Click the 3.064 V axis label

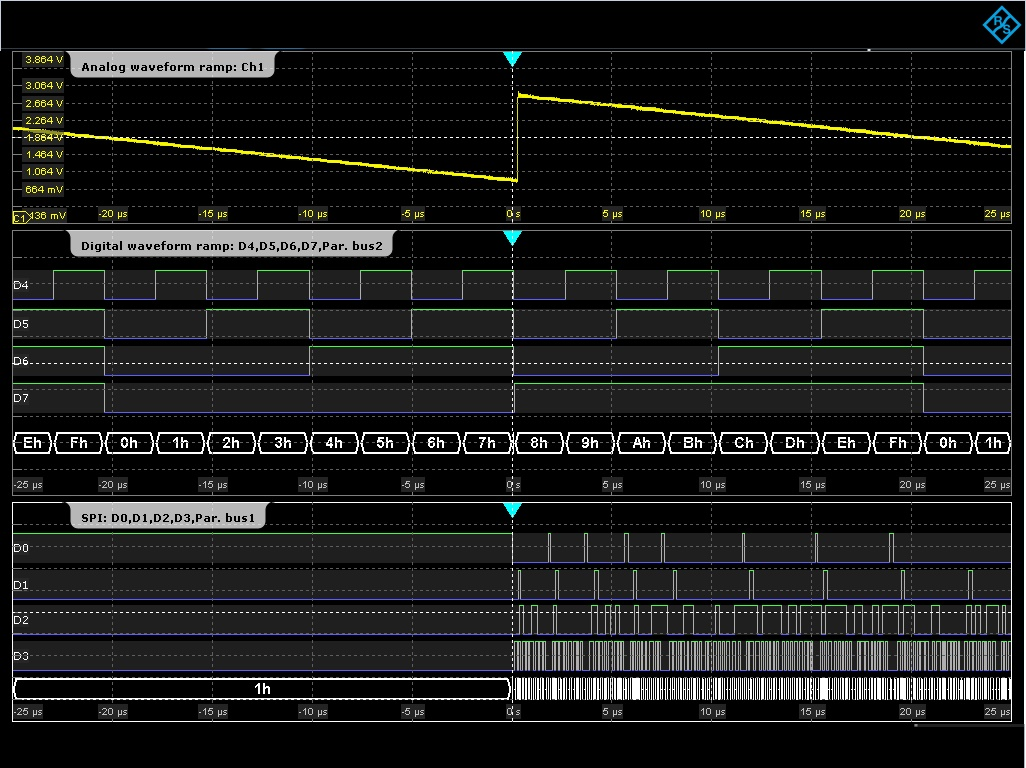[x=43, y=86]
